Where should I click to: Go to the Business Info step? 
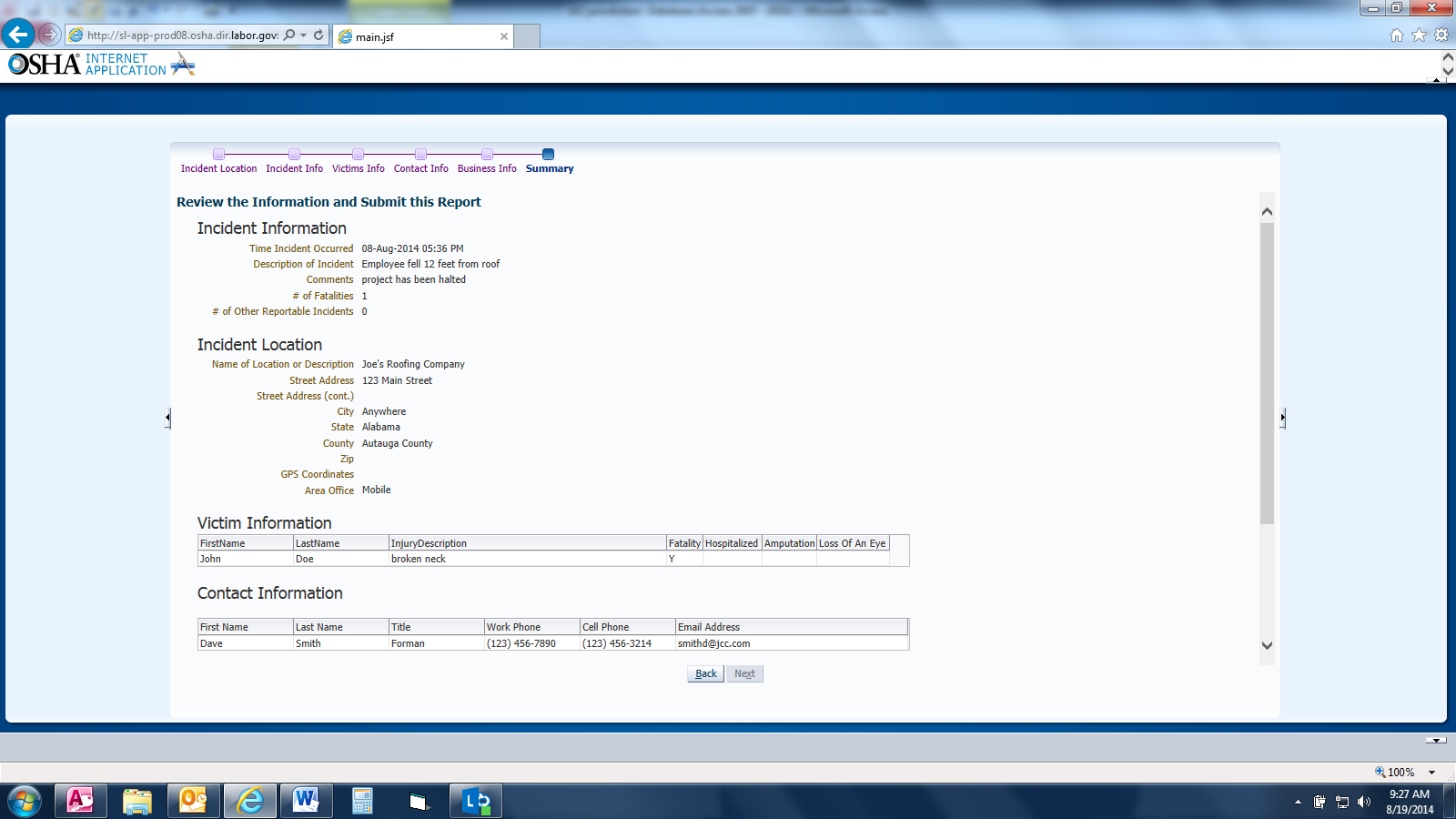point(487,168)
